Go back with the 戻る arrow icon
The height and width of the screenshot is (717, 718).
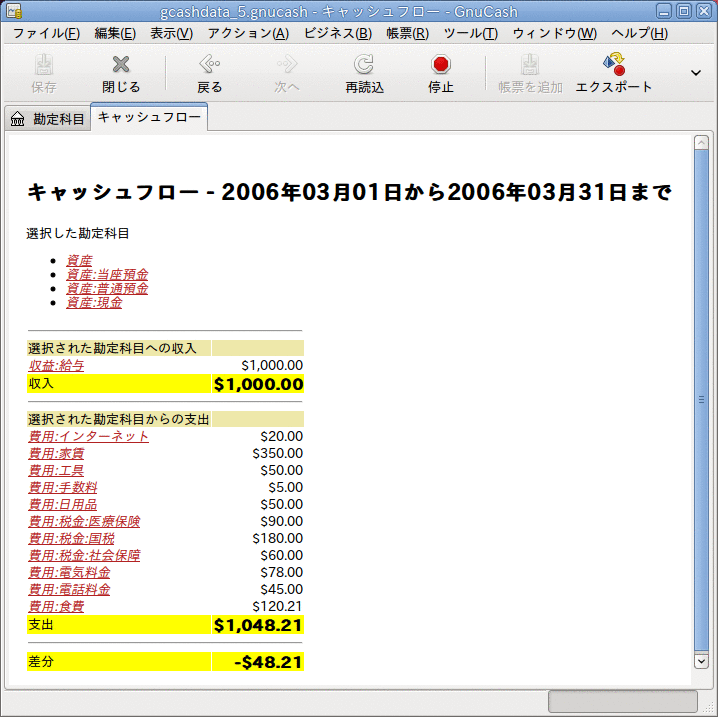[x=210, y=65]
